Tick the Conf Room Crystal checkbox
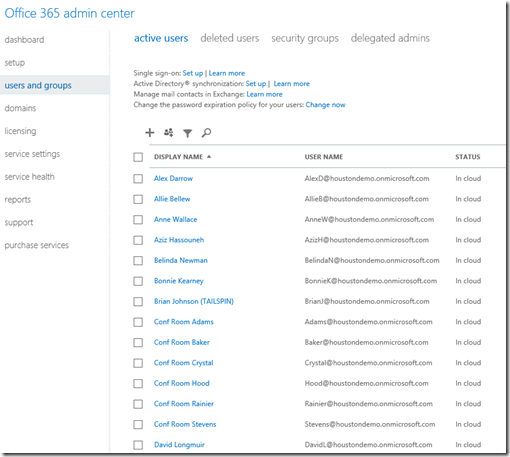The width and height of the screenshot is (510, 457). tap(138, 363)
